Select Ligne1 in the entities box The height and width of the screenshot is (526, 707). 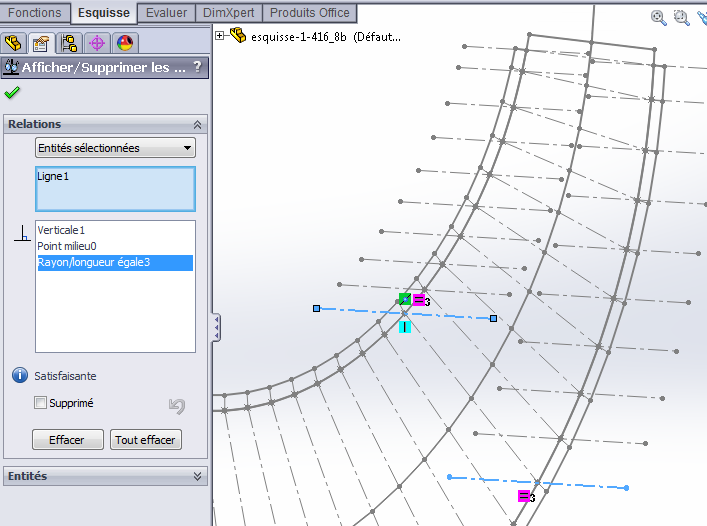[x=53, y=176]
